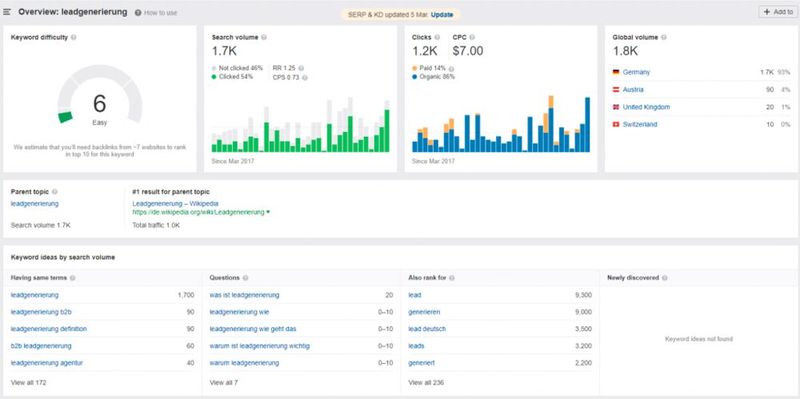Screen dimensions: 800x399
Task: Click the Parent topic info icon
Action: [55, 192]
